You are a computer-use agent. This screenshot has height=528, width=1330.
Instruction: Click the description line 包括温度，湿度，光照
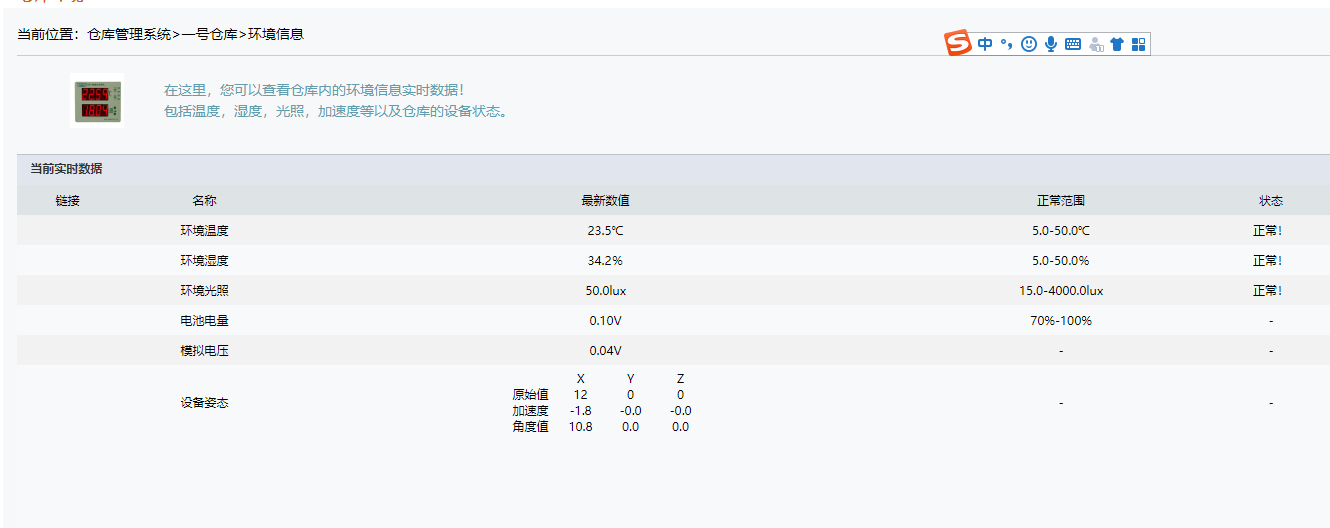point(338,111)
